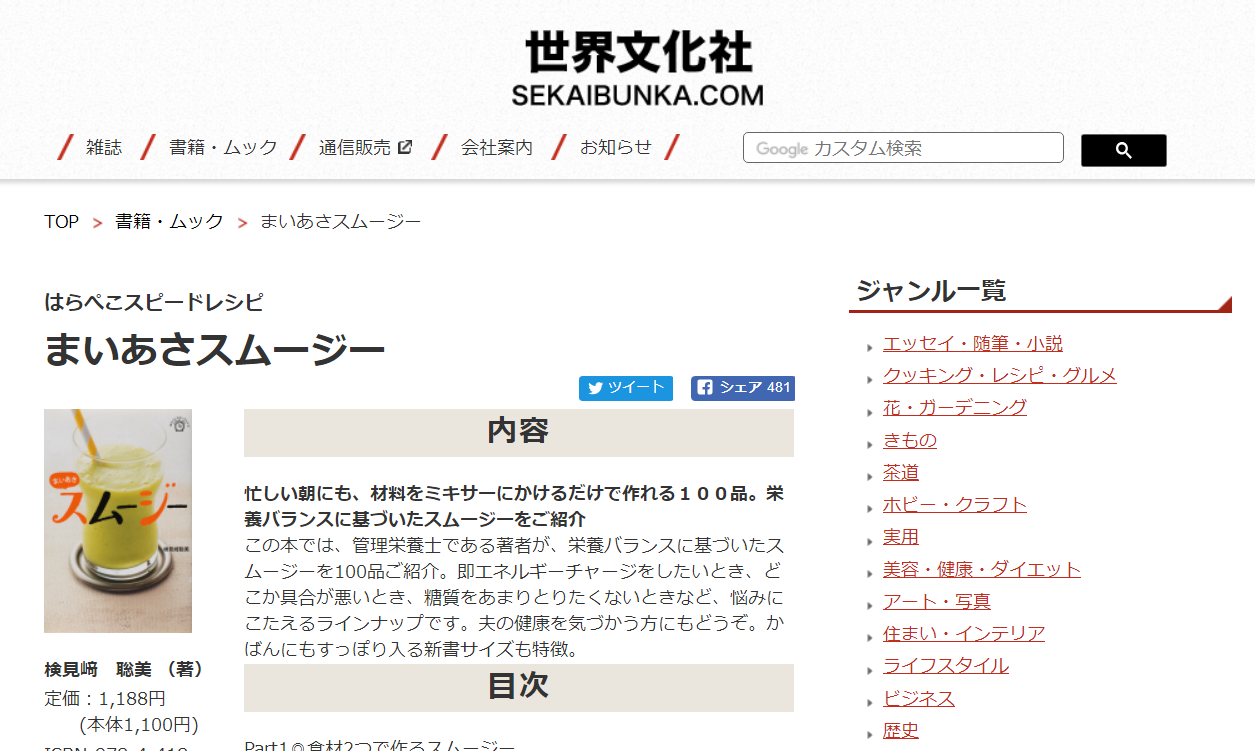This screenshot has height=751, width=1255.
Task: Select the 花・ガーデニング genre link
Action: click(955, 408)
